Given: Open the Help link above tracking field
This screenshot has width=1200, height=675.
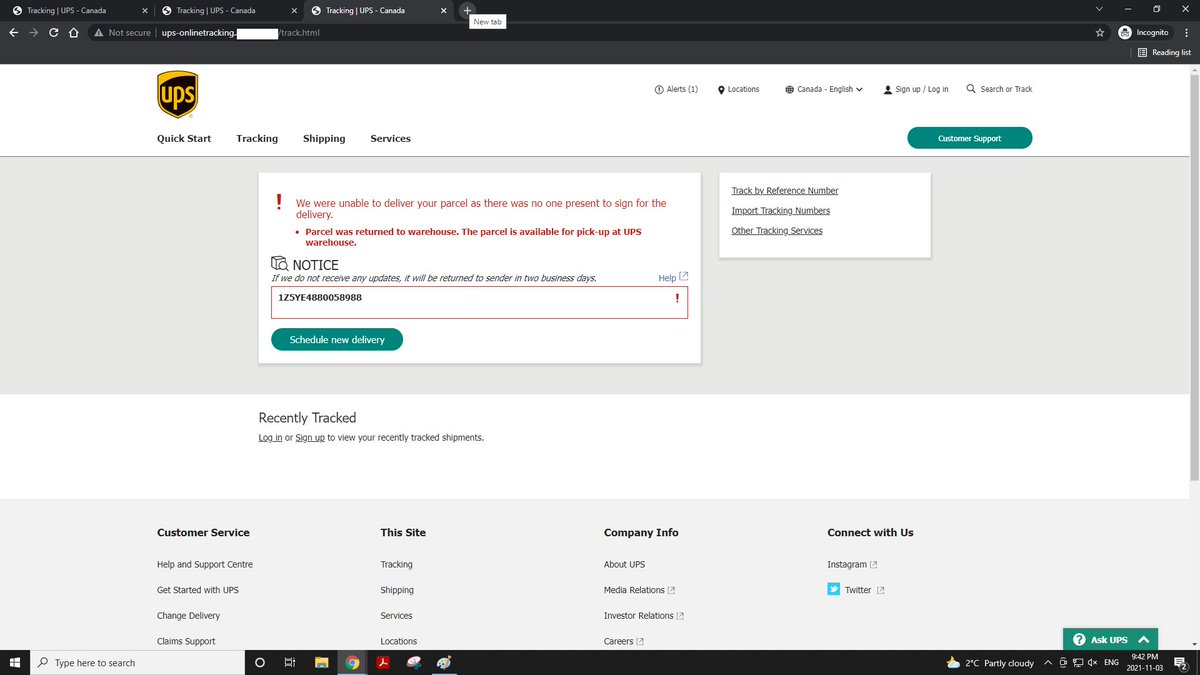Looking at the screenshot, I should [x=673, y=277].
